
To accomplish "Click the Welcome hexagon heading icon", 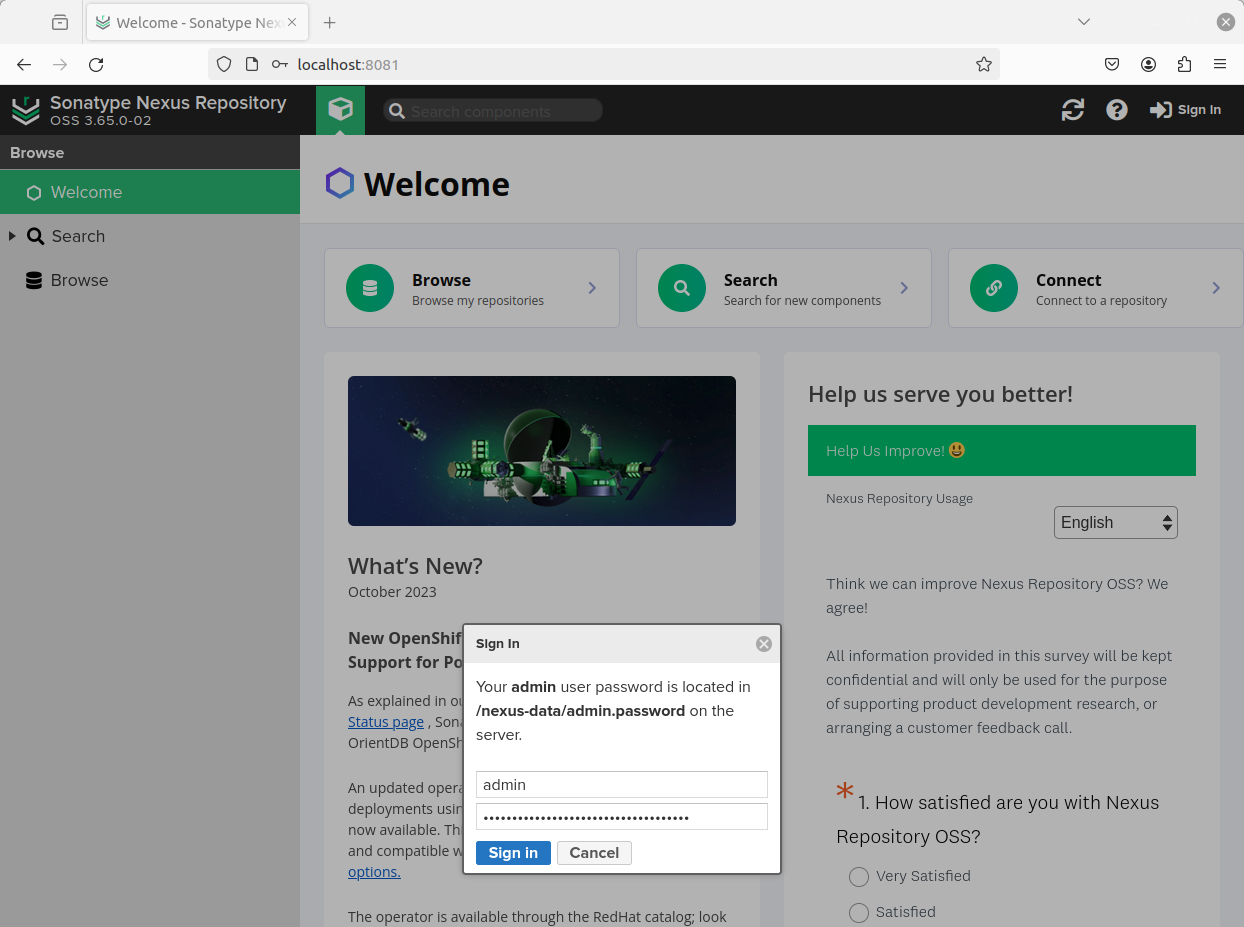I will (340, 184).
